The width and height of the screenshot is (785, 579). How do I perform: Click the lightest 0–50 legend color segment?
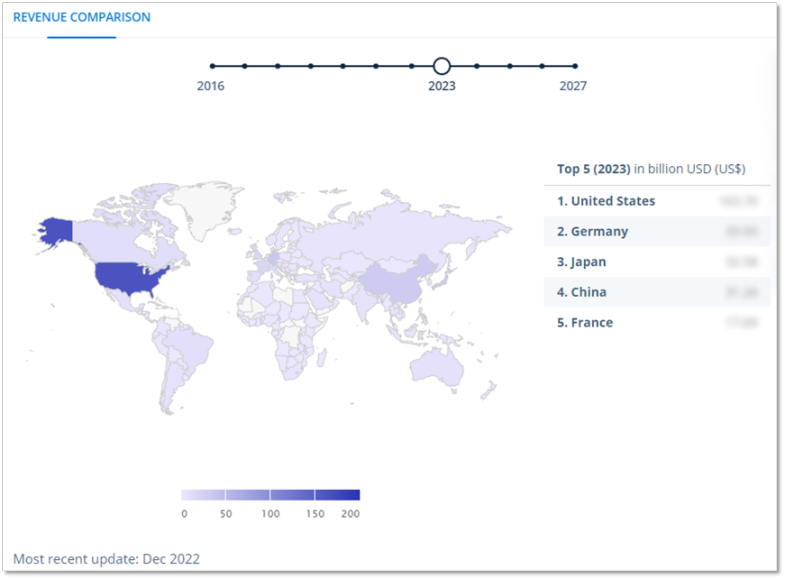pos(203,495)
